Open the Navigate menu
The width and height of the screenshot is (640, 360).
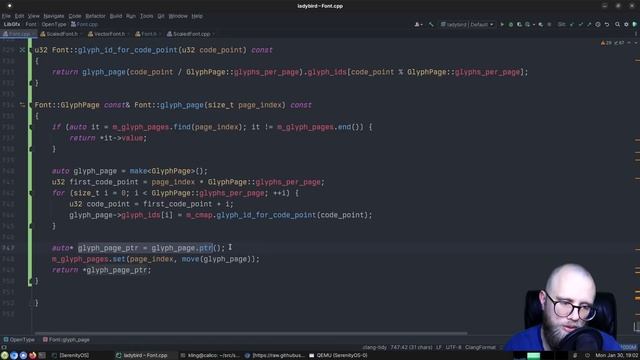(54, 16)
